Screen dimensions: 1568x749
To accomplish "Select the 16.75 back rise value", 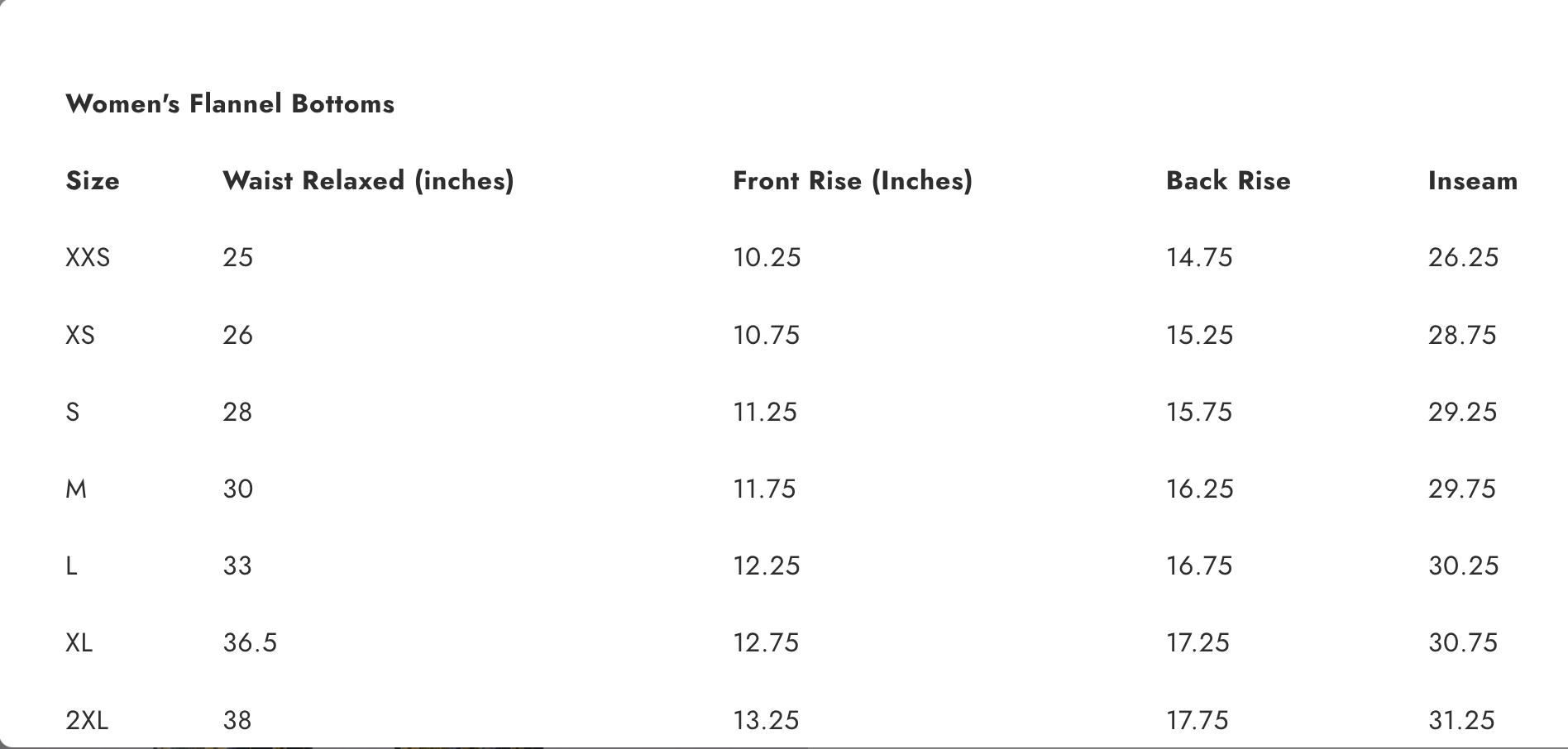I will pyautogui.click(x=1199, y=565).
